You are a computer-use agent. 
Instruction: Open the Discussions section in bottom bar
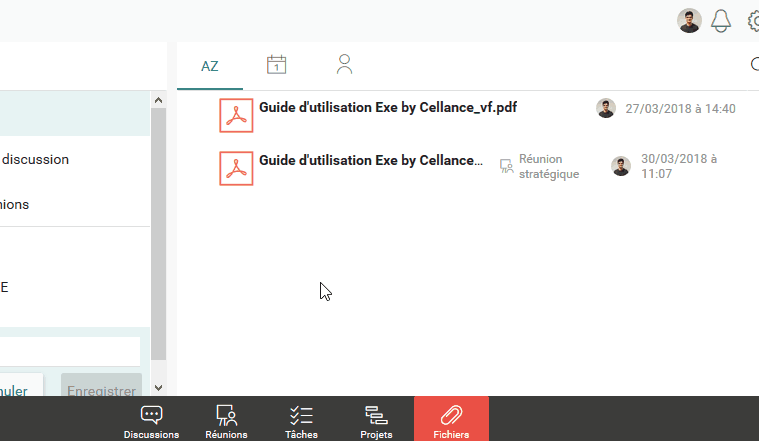[151, 420]
